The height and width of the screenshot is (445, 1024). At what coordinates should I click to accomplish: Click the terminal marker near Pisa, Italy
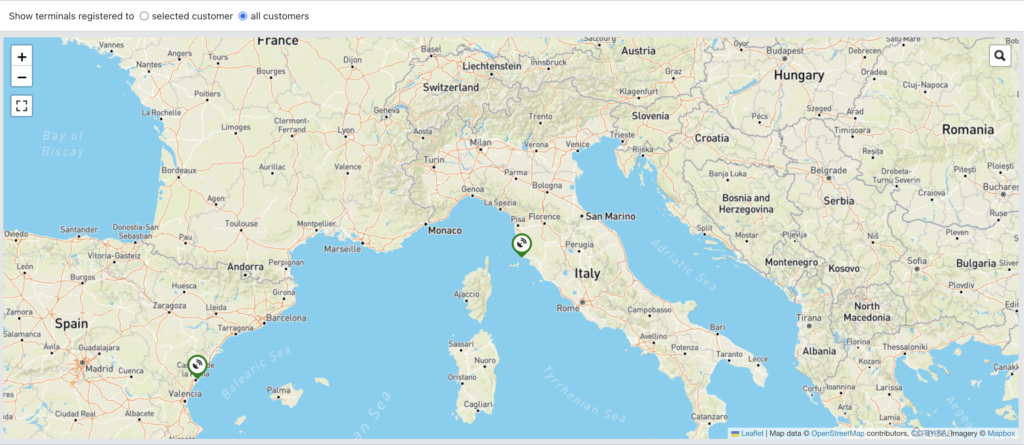521,244
